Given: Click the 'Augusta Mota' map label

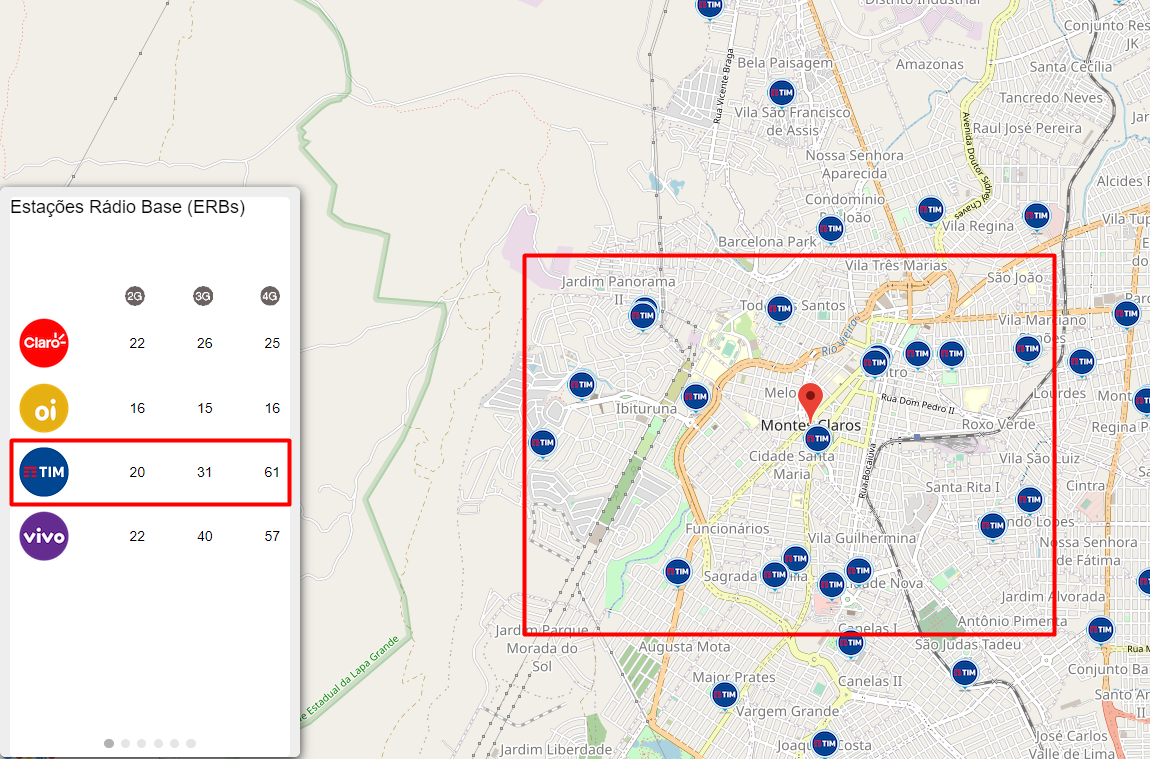Looking at the screenshot, I should pyautogui.click(x=684, y=647).
